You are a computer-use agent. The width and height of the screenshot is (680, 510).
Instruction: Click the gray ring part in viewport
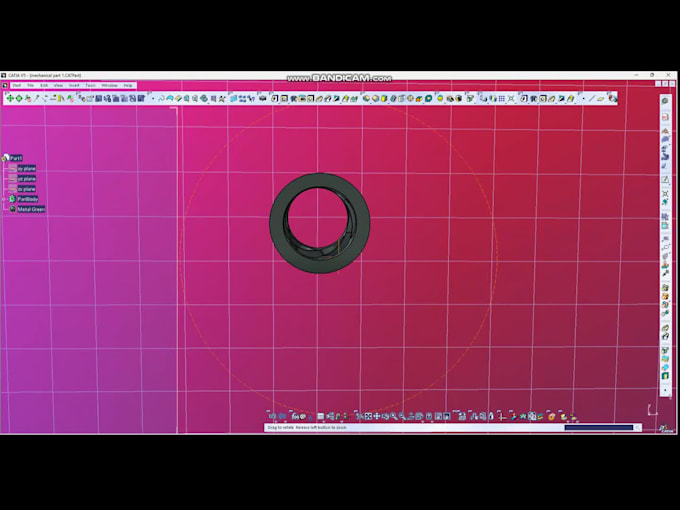pos(278,223)
